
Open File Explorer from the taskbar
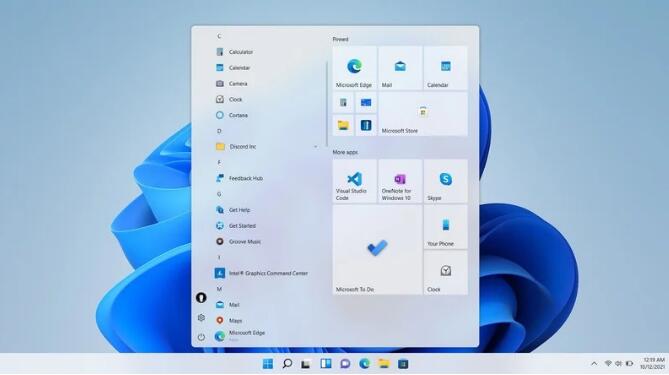[384, 364]
